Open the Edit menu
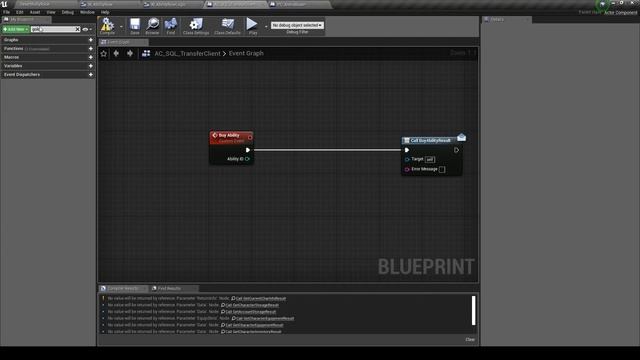 pos(20,12)
